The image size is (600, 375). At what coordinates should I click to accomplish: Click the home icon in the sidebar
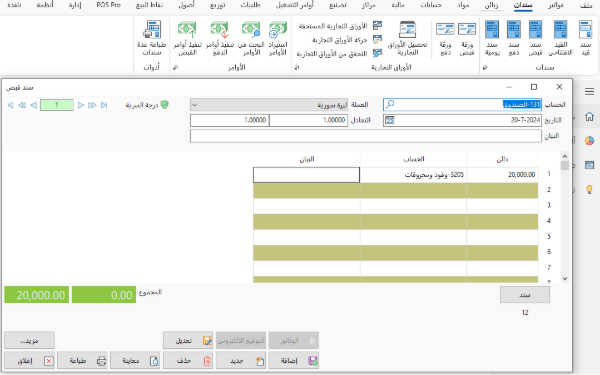589,116
